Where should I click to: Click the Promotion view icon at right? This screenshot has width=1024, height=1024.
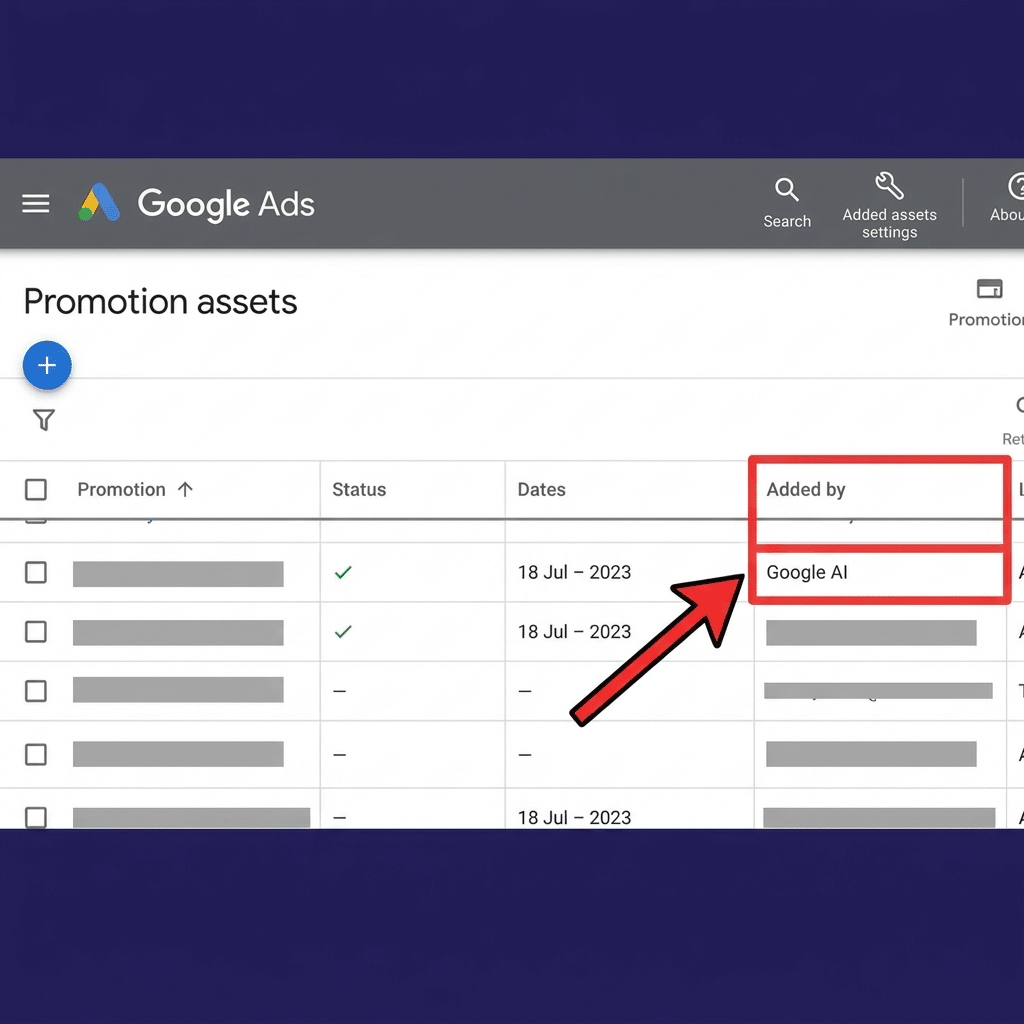click(989, 288)
